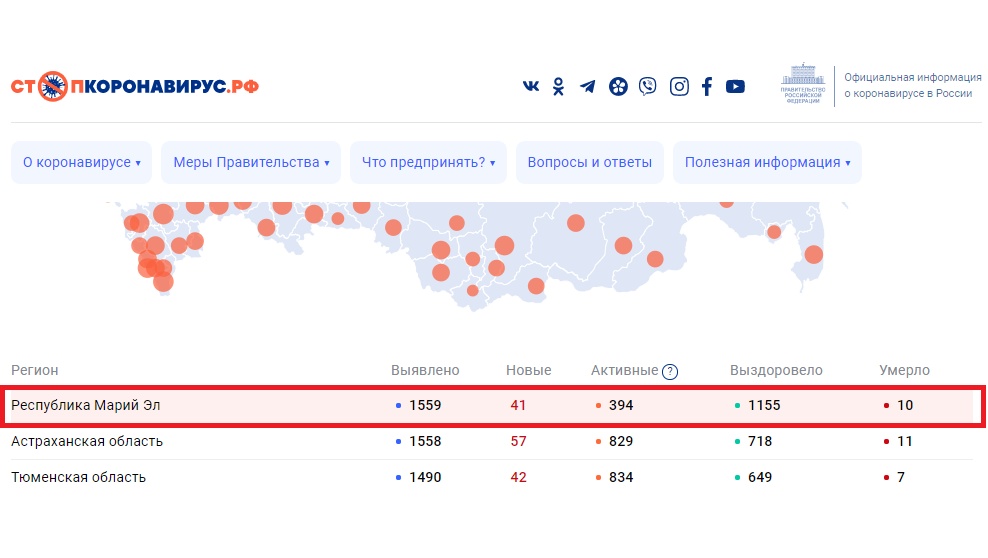Click the Odnoklassniki icon
This screenshot has width=988, height=558.
point(559,86)
